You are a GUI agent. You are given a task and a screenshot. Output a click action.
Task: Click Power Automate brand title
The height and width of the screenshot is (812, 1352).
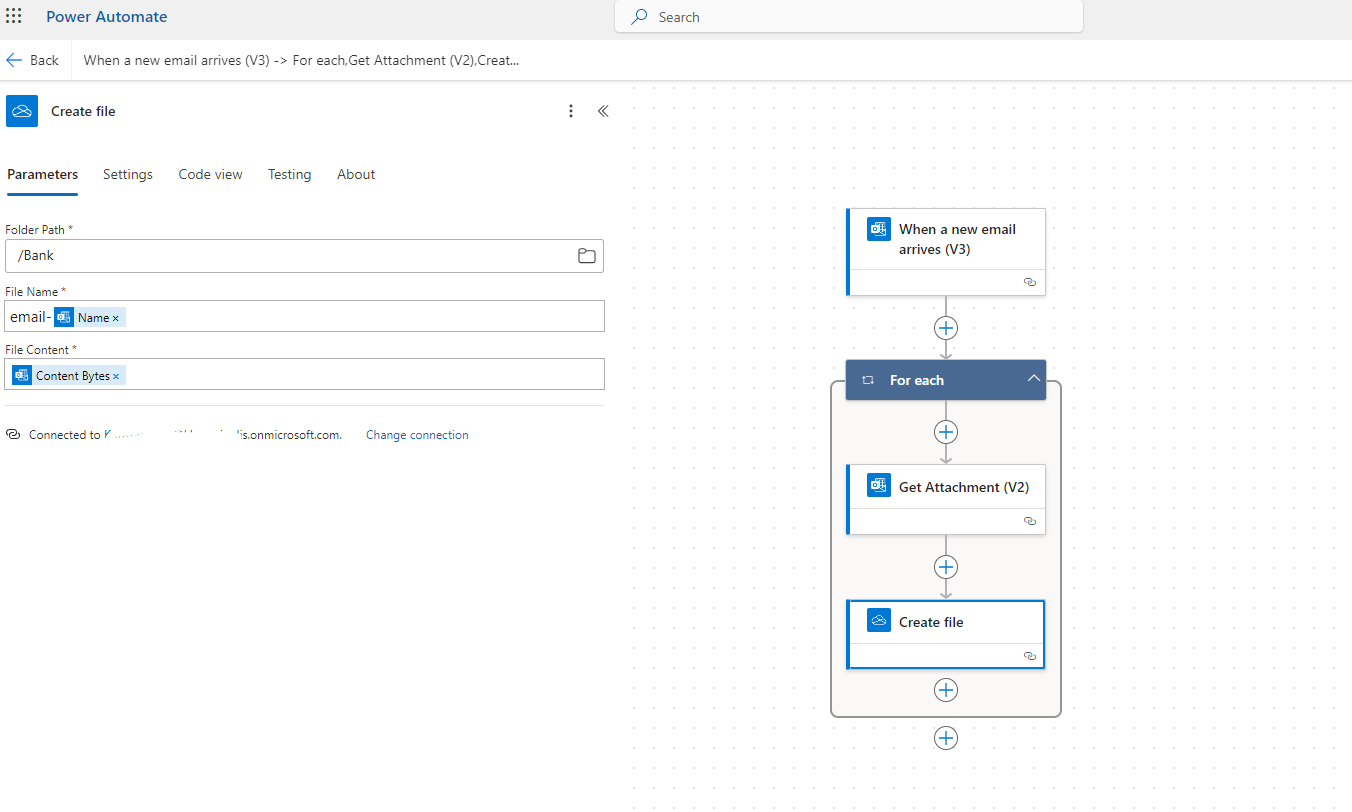(107, 17)
